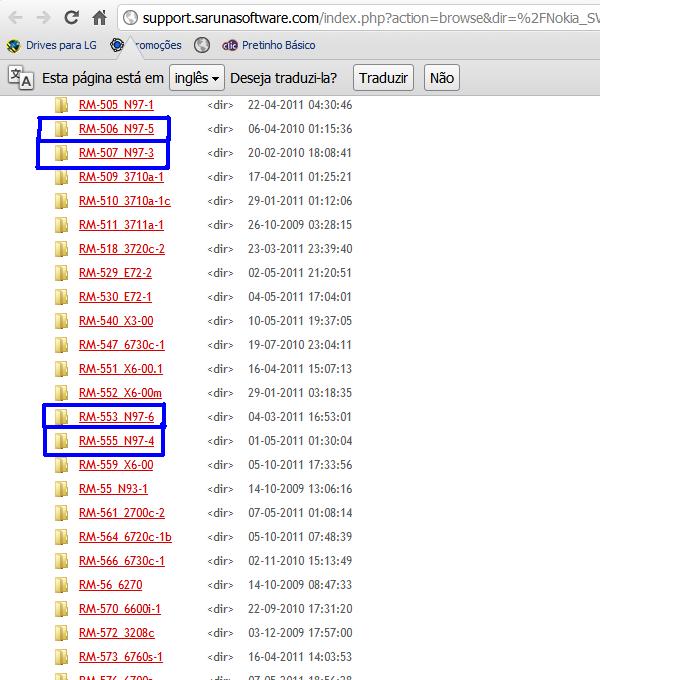Open the RM-509_3710a-1 folder link
This screenshot has height=680, width=683.
pyautogui.click(x=121, y=177)
